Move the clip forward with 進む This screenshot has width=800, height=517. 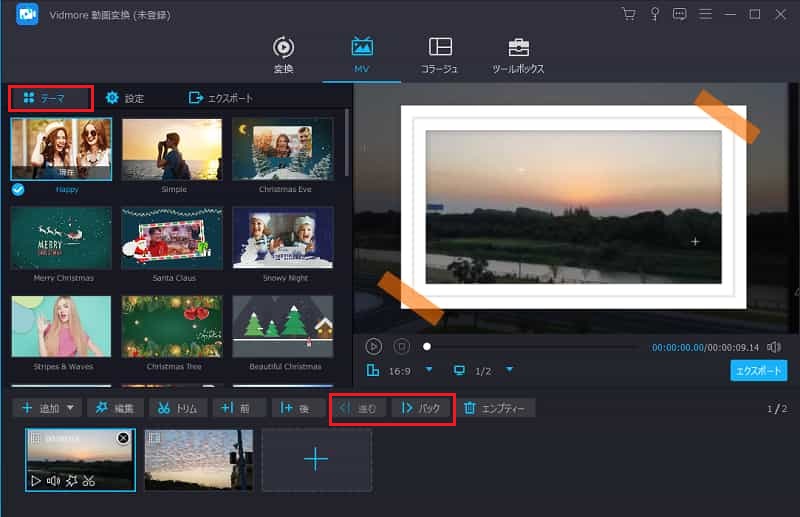click(359, 408)
